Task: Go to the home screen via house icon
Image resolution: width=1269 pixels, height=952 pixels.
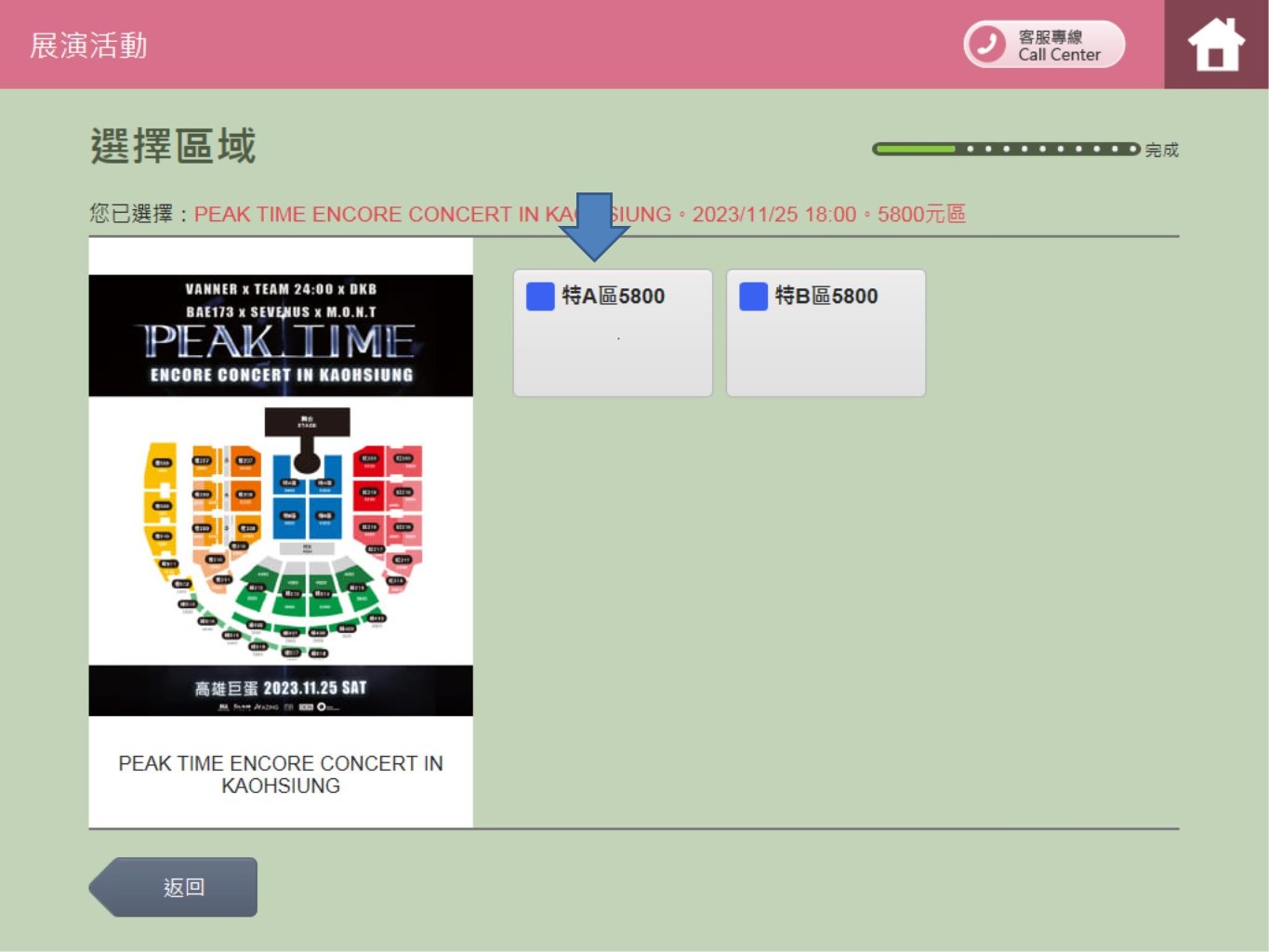Action: tap(1216, 45)
